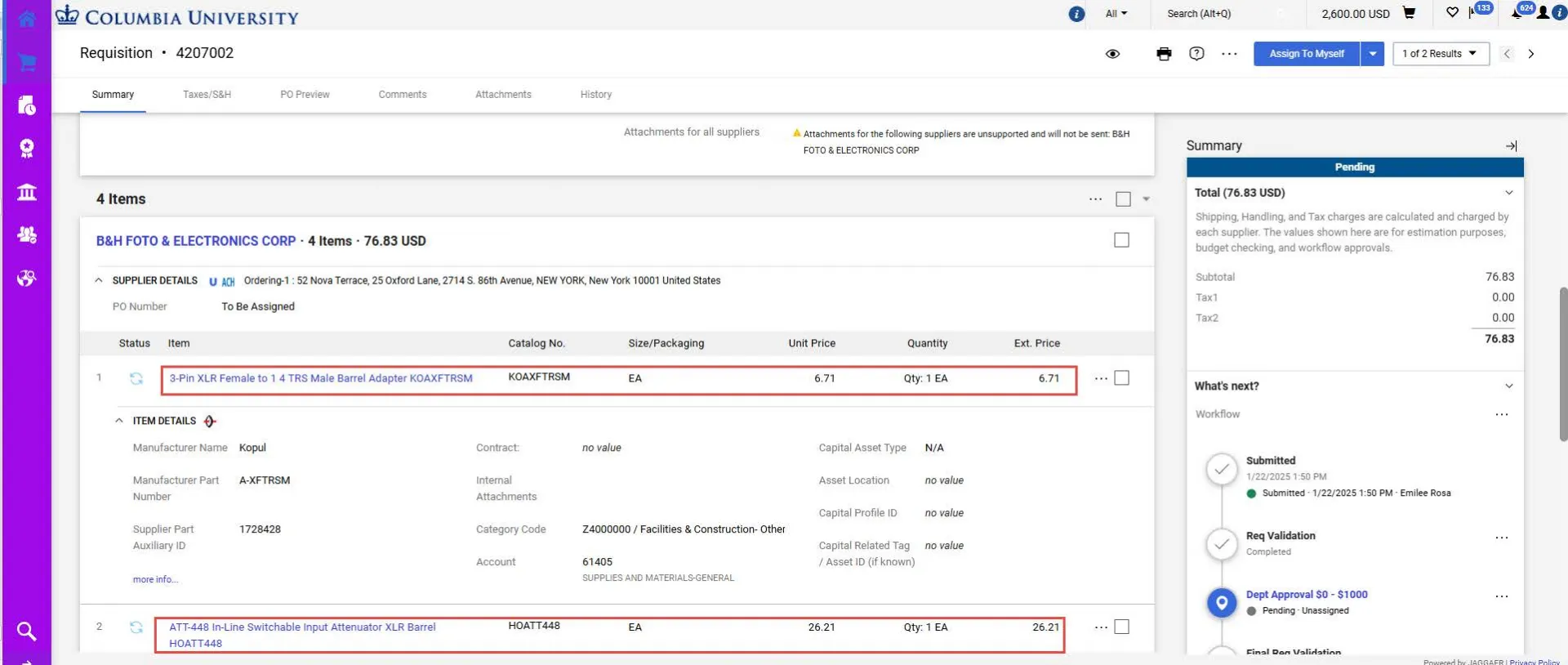Screen dimensions: 1568x665
Task: Click the page vertical scrollbar
Action: click(x=1563, y=364)
